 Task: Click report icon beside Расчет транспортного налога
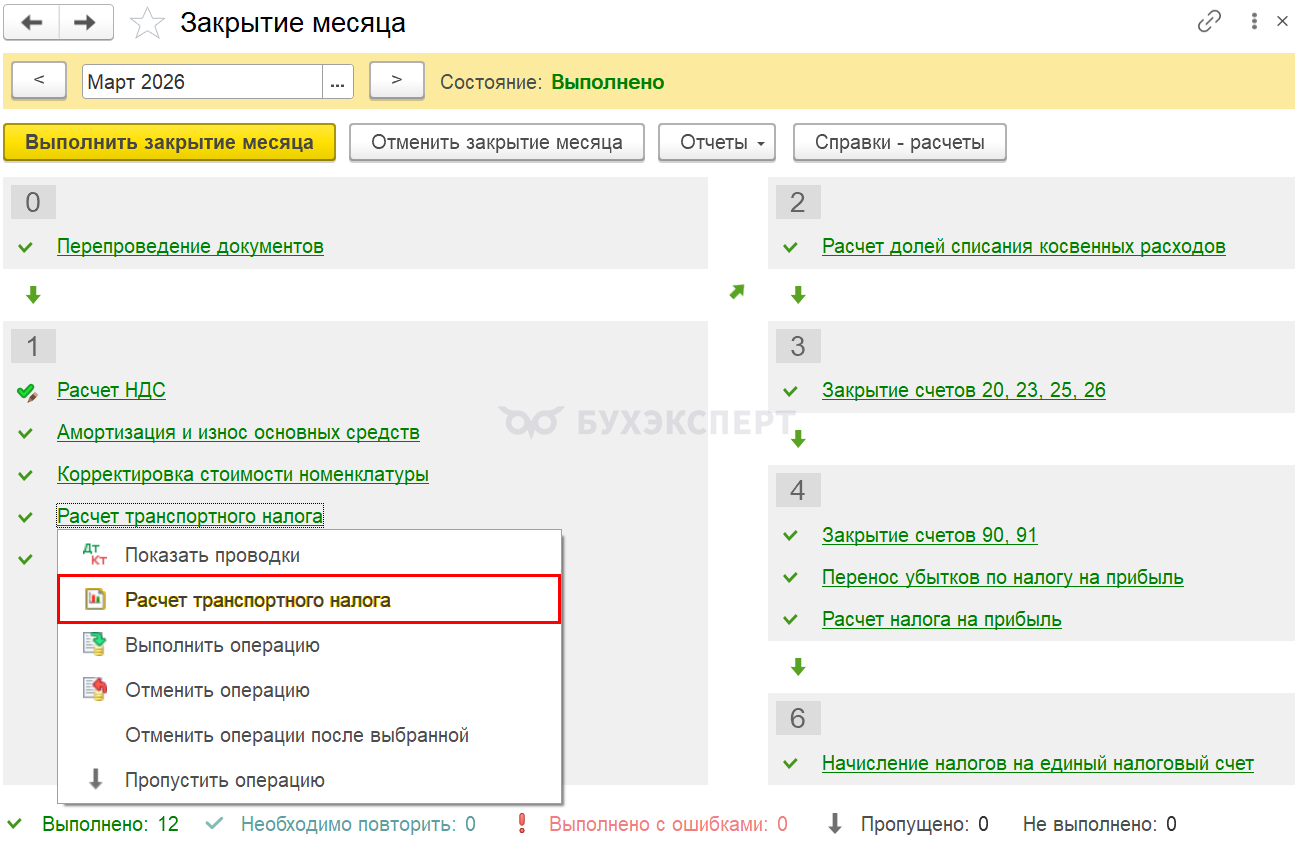click(95, 600)
